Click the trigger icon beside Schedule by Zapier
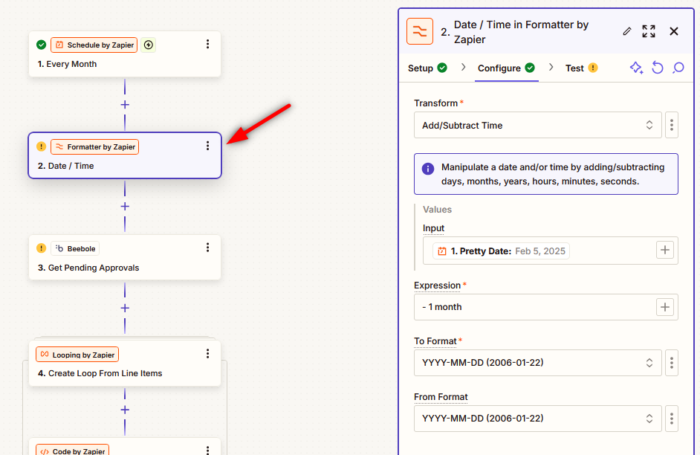This screenshot has height=455, width=700. (148, 45)
